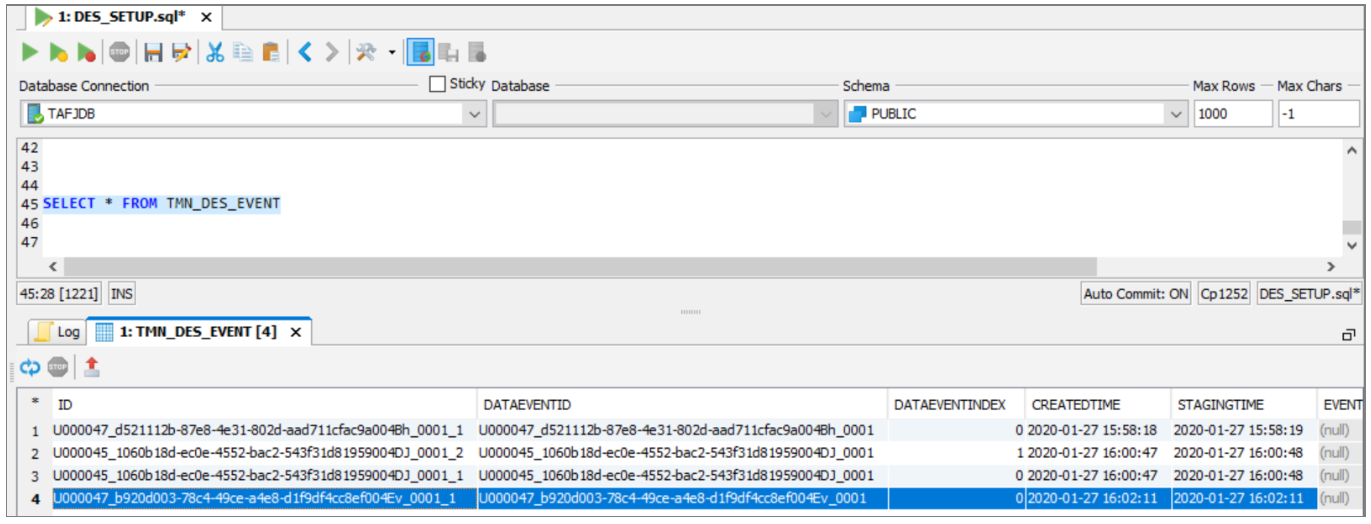
Task: Click the Max Rows input field
Action: click(1232, 114)
